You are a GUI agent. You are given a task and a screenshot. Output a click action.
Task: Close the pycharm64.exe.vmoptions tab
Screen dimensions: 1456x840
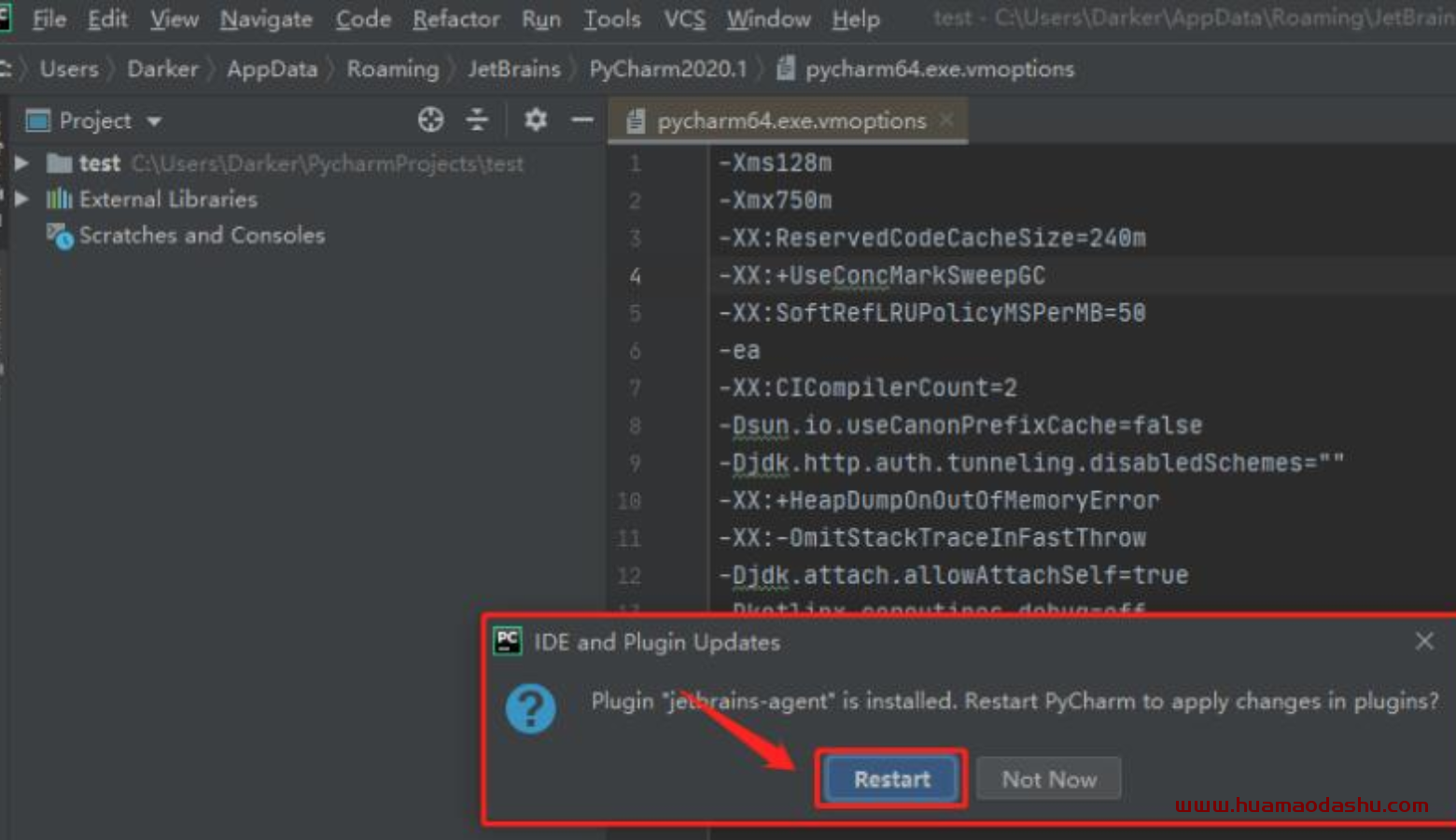[x=946, y=120]
